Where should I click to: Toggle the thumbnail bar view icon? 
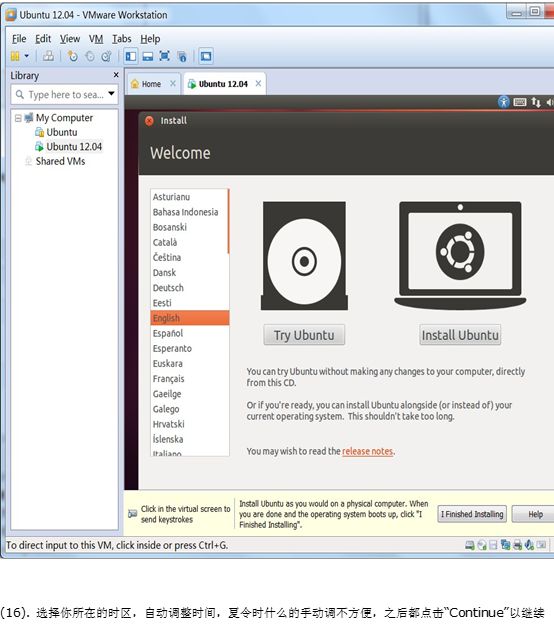148,56
